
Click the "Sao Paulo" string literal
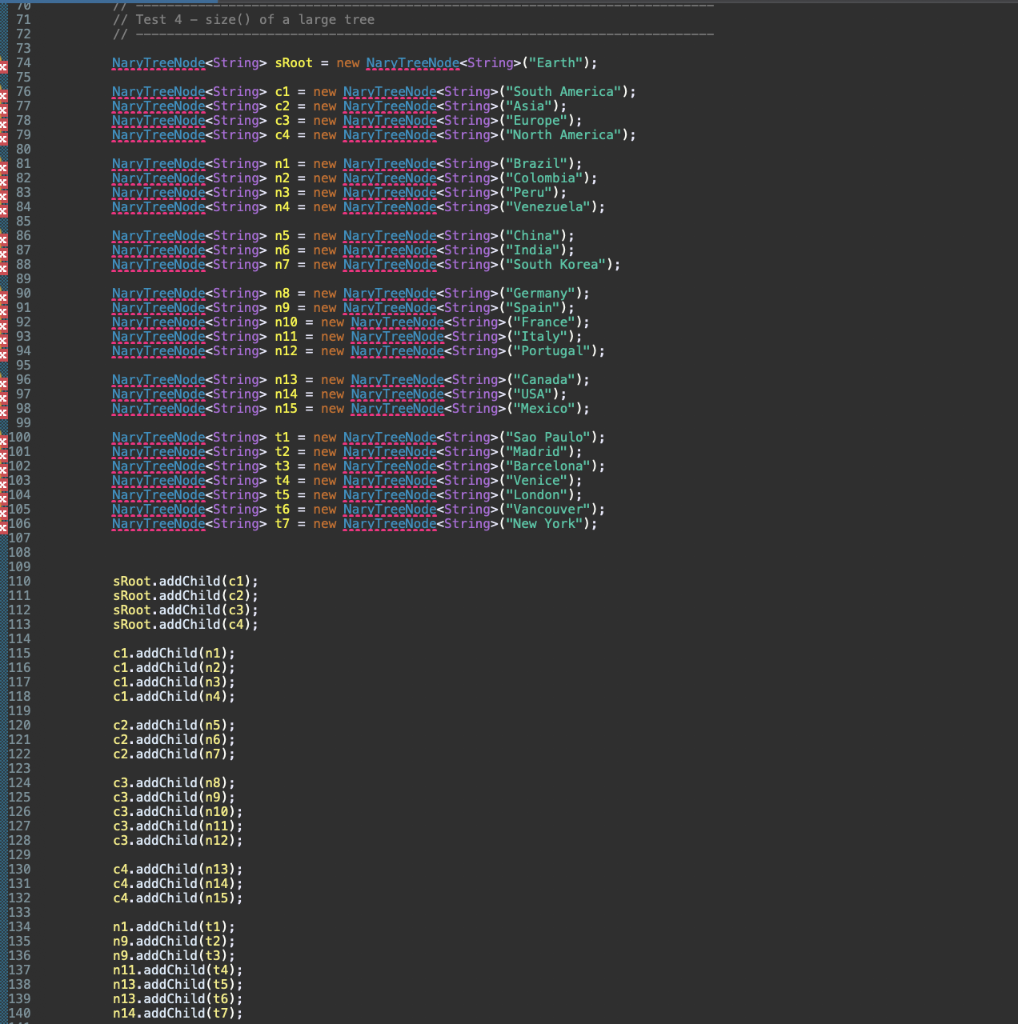547,437
